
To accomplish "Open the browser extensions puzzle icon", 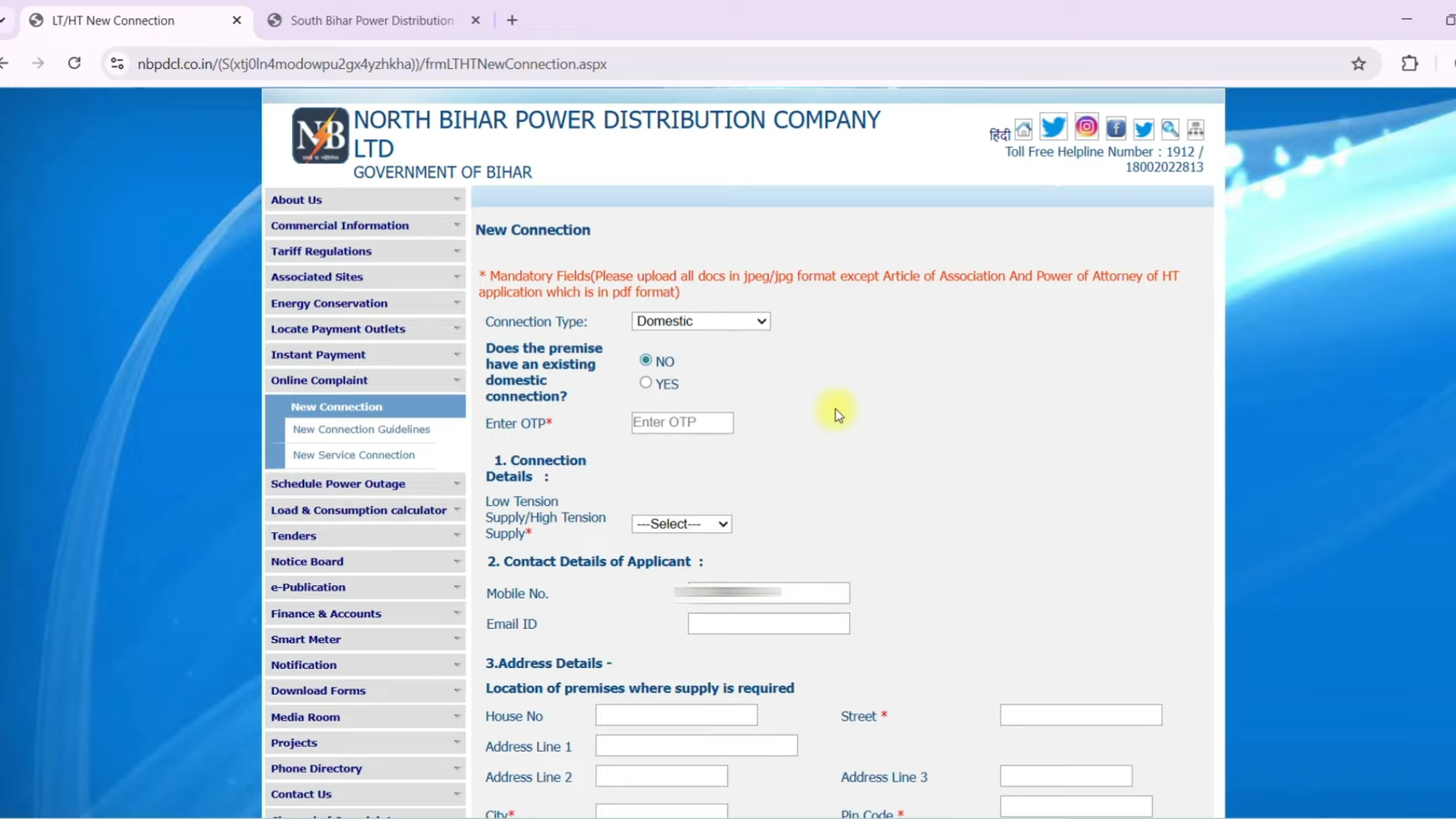I will tap(1410, 64).
